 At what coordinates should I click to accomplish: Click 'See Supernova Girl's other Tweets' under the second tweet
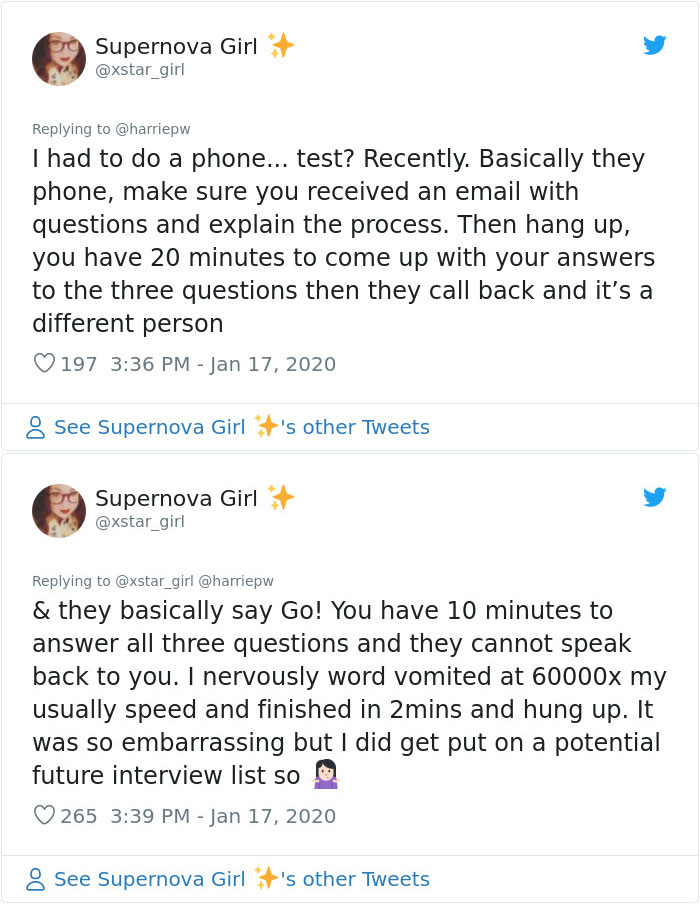pos(243,879)
